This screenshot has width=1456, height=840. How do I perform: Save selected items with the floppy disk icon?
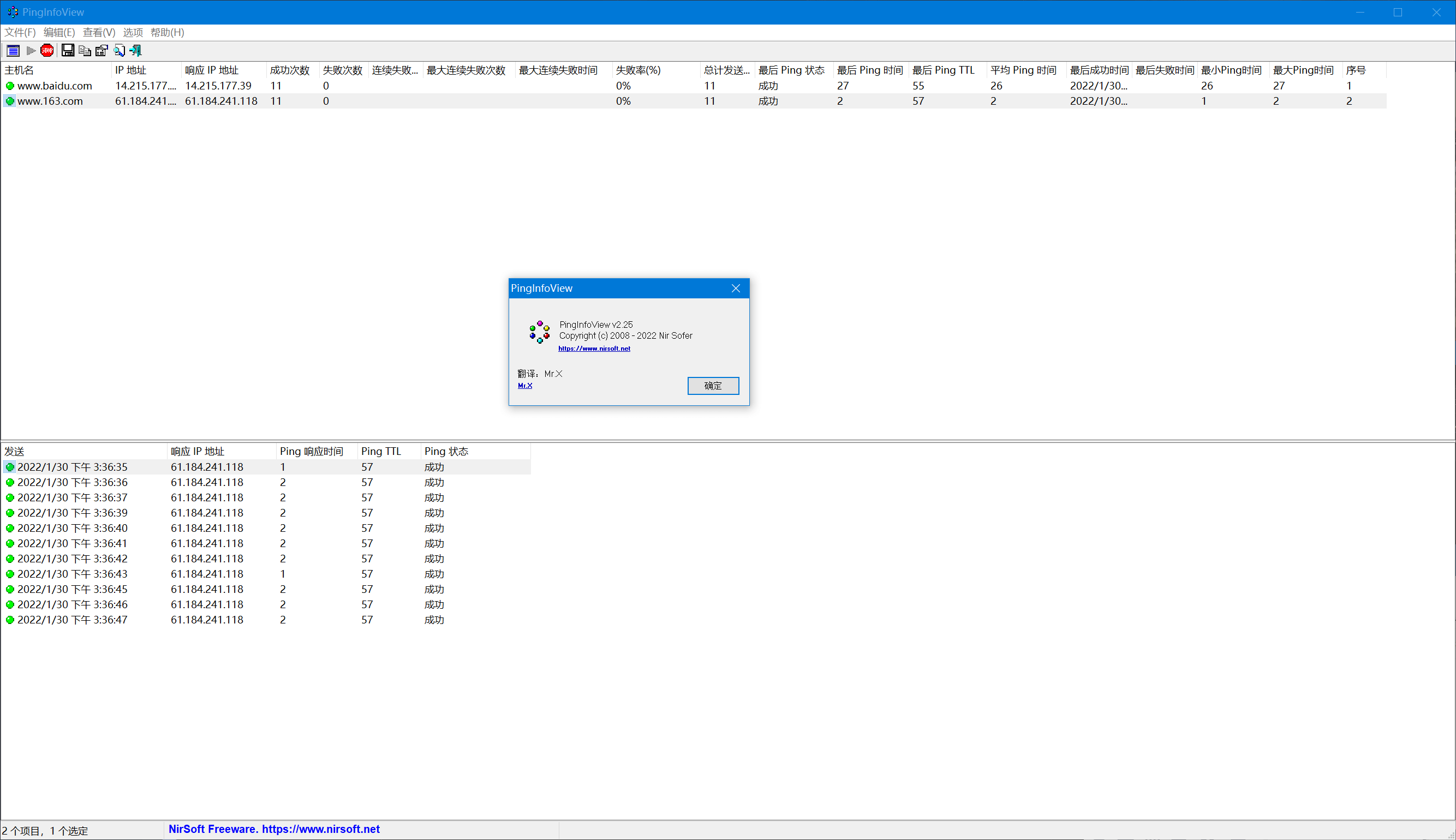(x=68, y=51)
